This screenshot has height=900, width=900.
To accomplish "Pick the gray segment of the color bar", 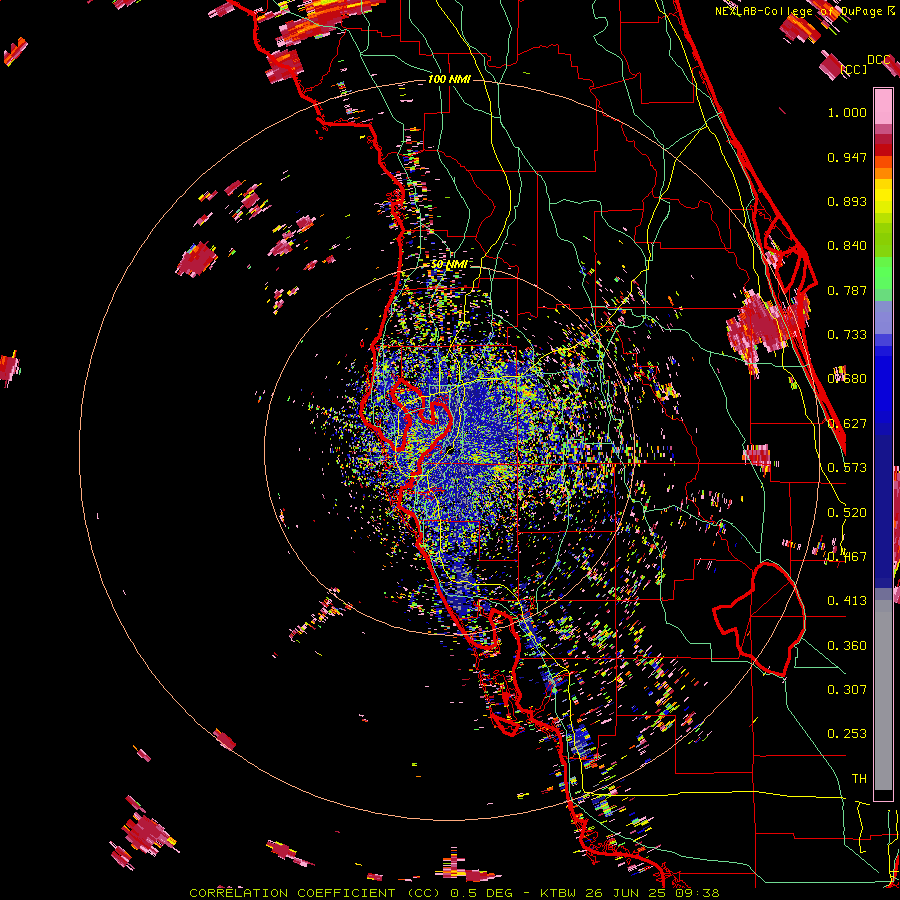I will pos(883,695).
